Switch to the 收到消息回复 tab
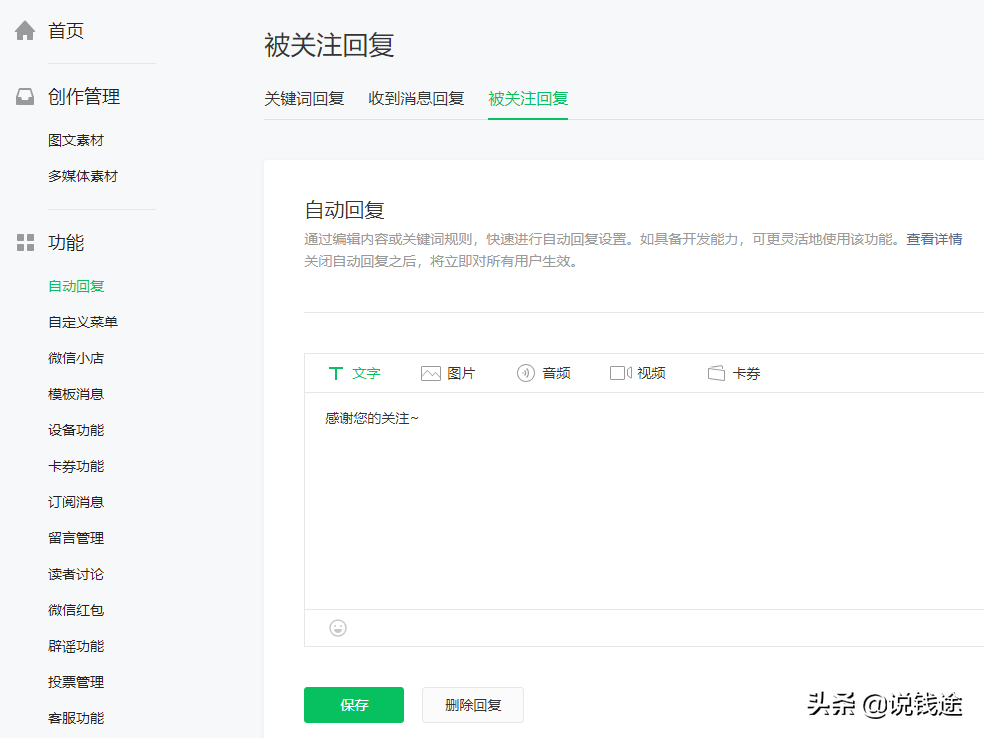 click(x=416, y=98)
